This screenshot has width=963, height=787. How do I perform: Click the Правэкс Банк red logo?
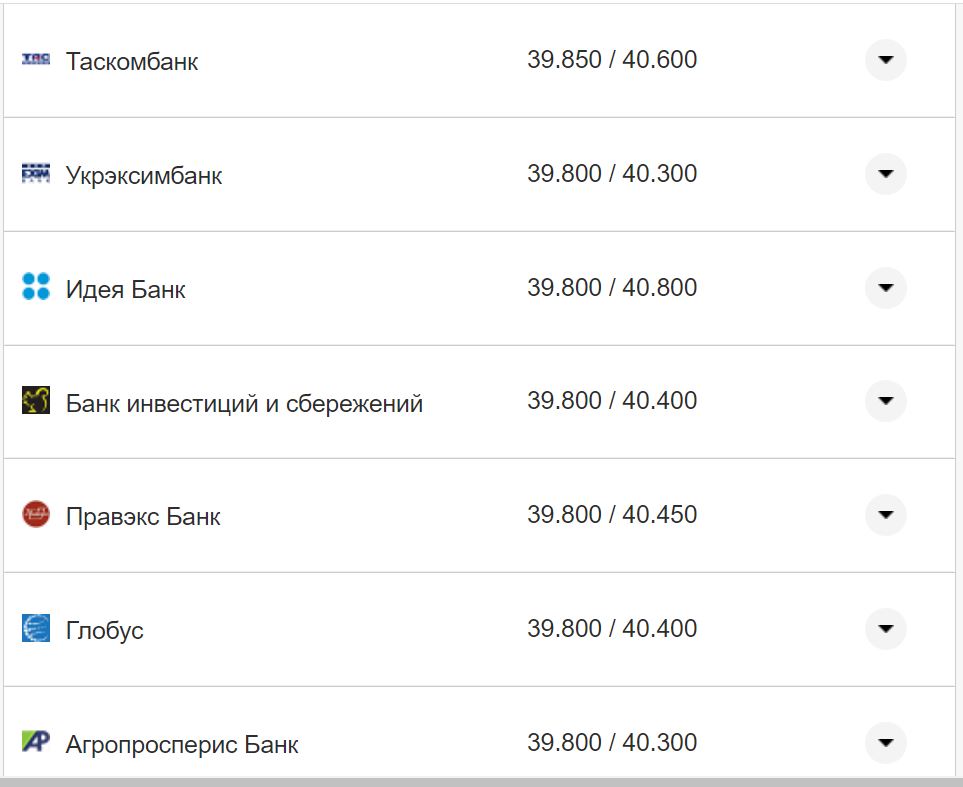[x=36, y=515]
